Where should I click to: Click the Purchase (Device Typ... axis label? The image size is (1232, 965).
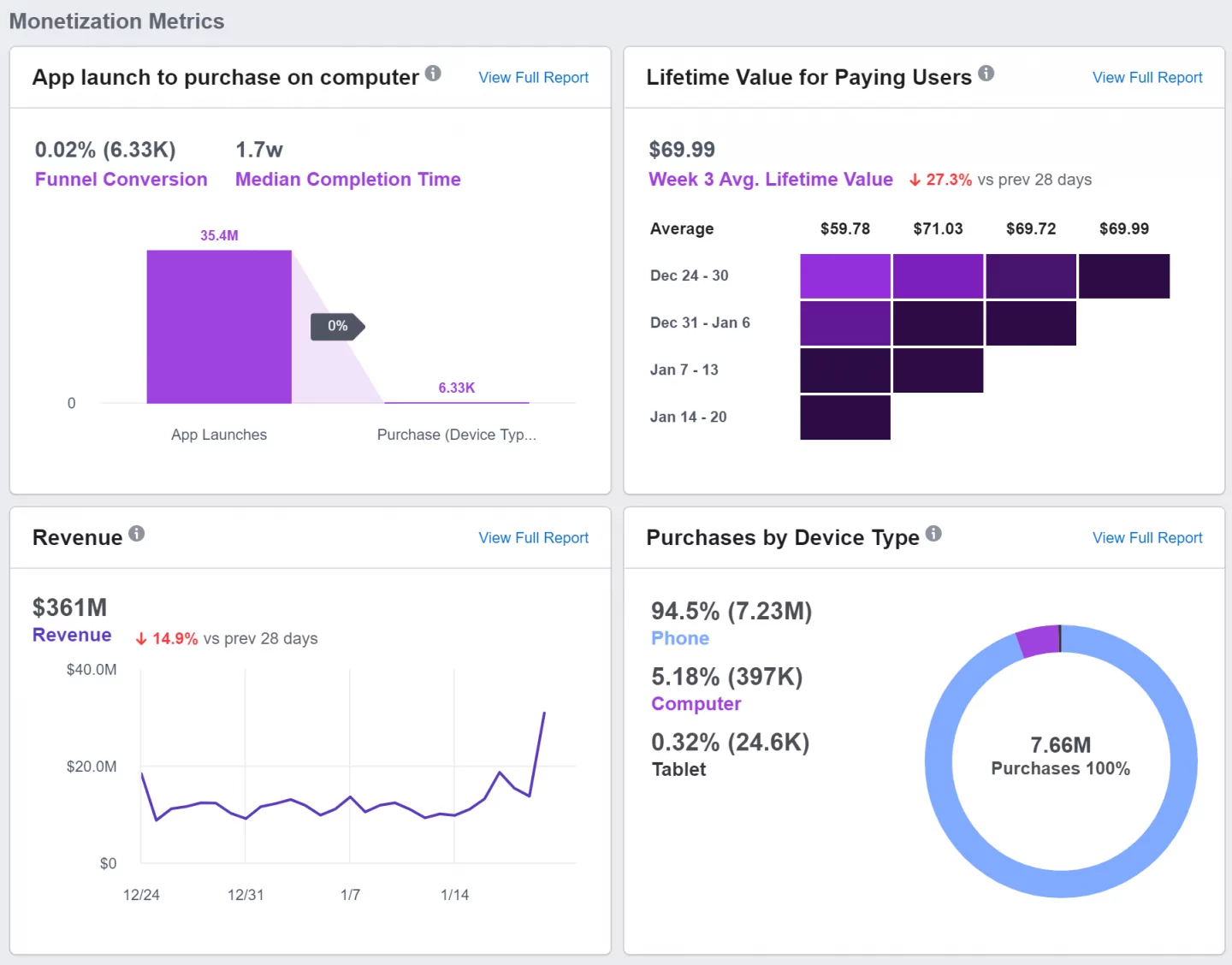point(457,435)
